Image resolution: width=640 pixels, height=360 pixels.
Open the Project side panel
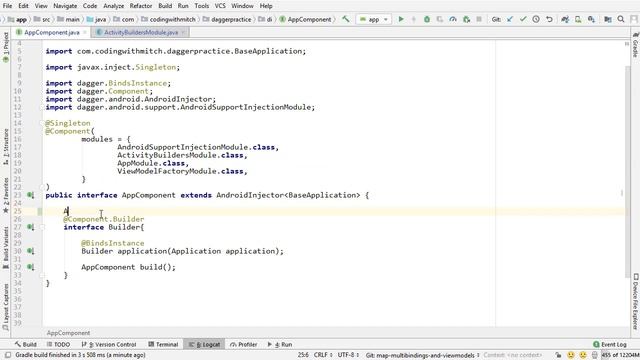coord(6,47)
